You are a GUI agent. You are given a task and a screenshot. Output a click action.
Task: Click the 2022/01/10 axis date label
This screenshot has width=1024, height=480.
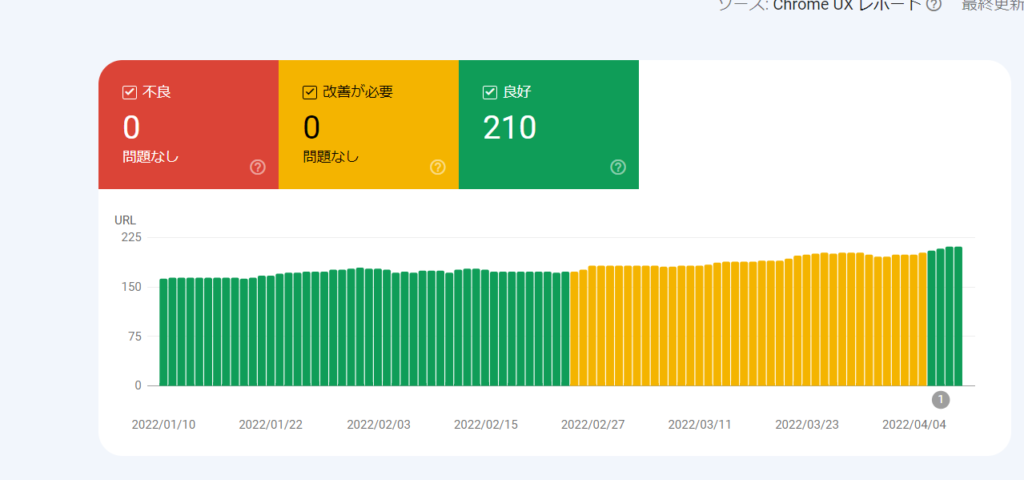(x=163, y=424)
